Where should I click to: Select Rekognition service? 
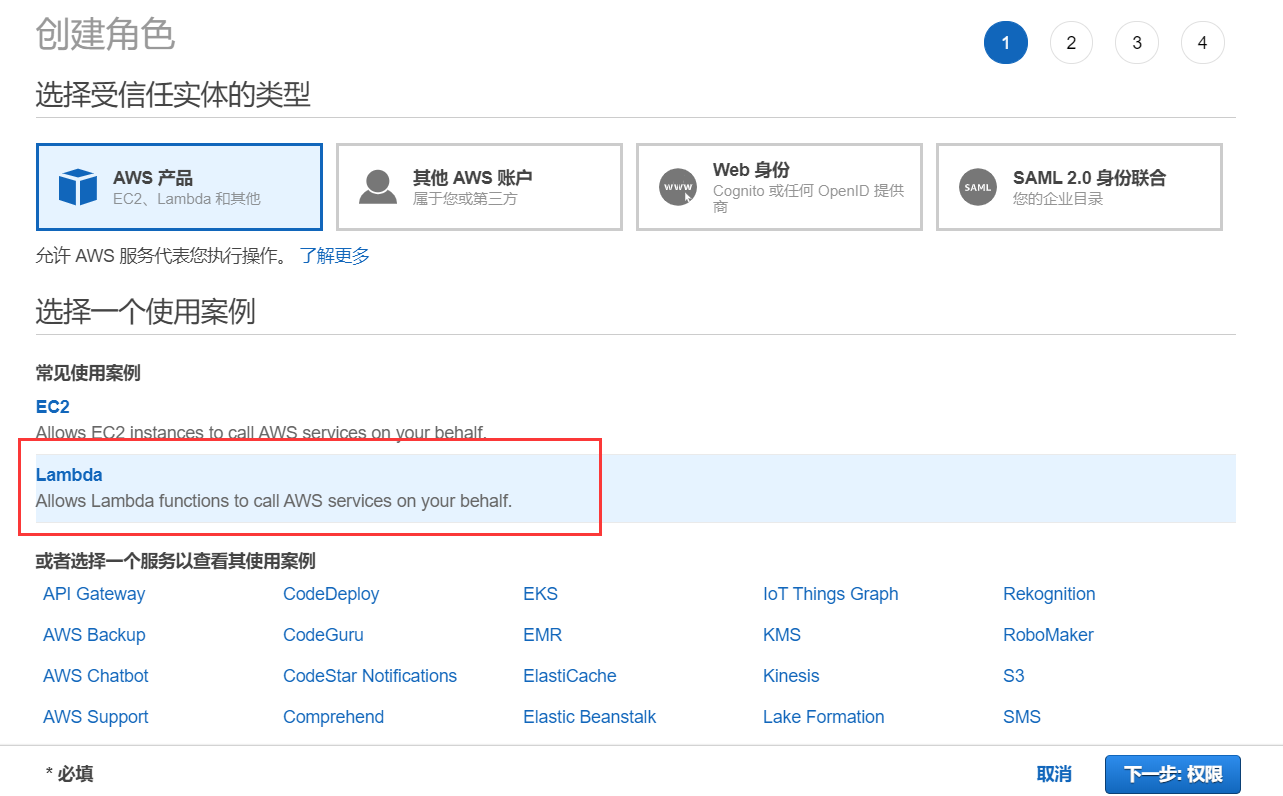(x=1049, y=594)
